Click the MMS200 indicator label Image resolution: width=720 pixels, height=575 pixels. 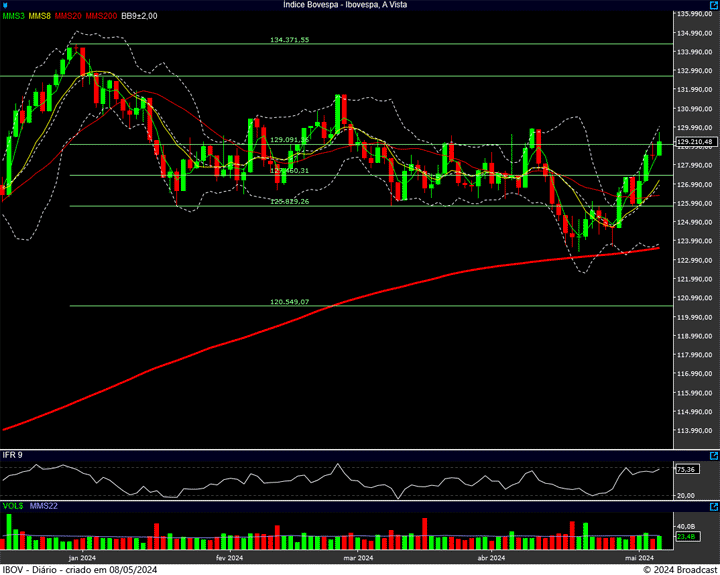[100, 16]
